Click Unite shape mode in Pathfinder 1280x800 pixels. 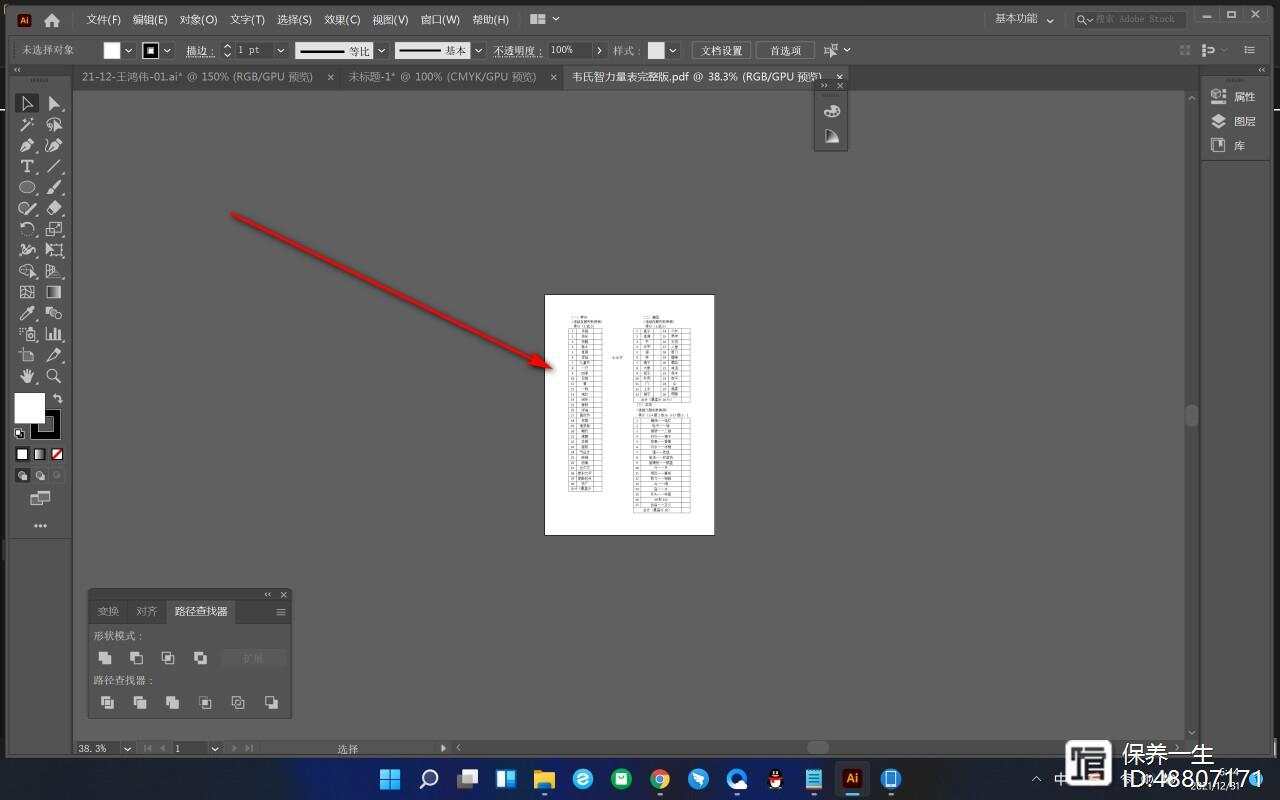[x=105, y=658]
